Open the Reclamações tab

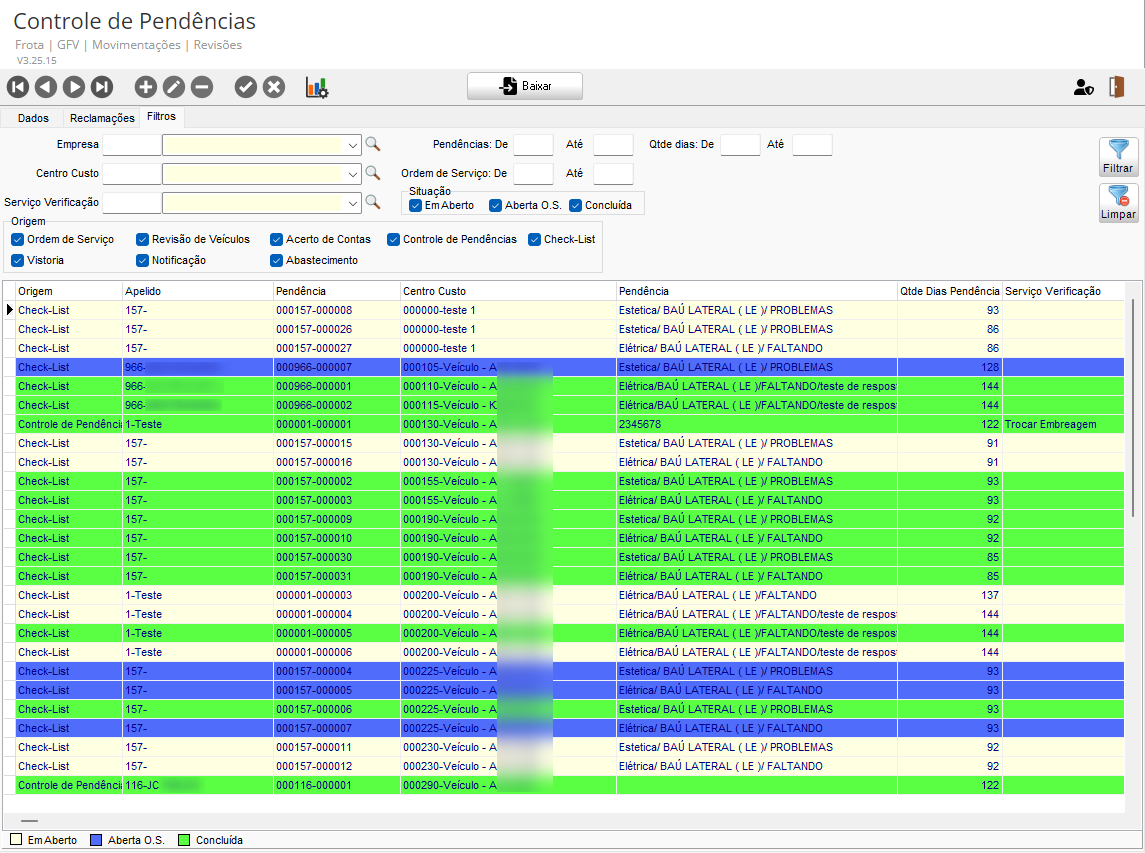click(102, 118)
